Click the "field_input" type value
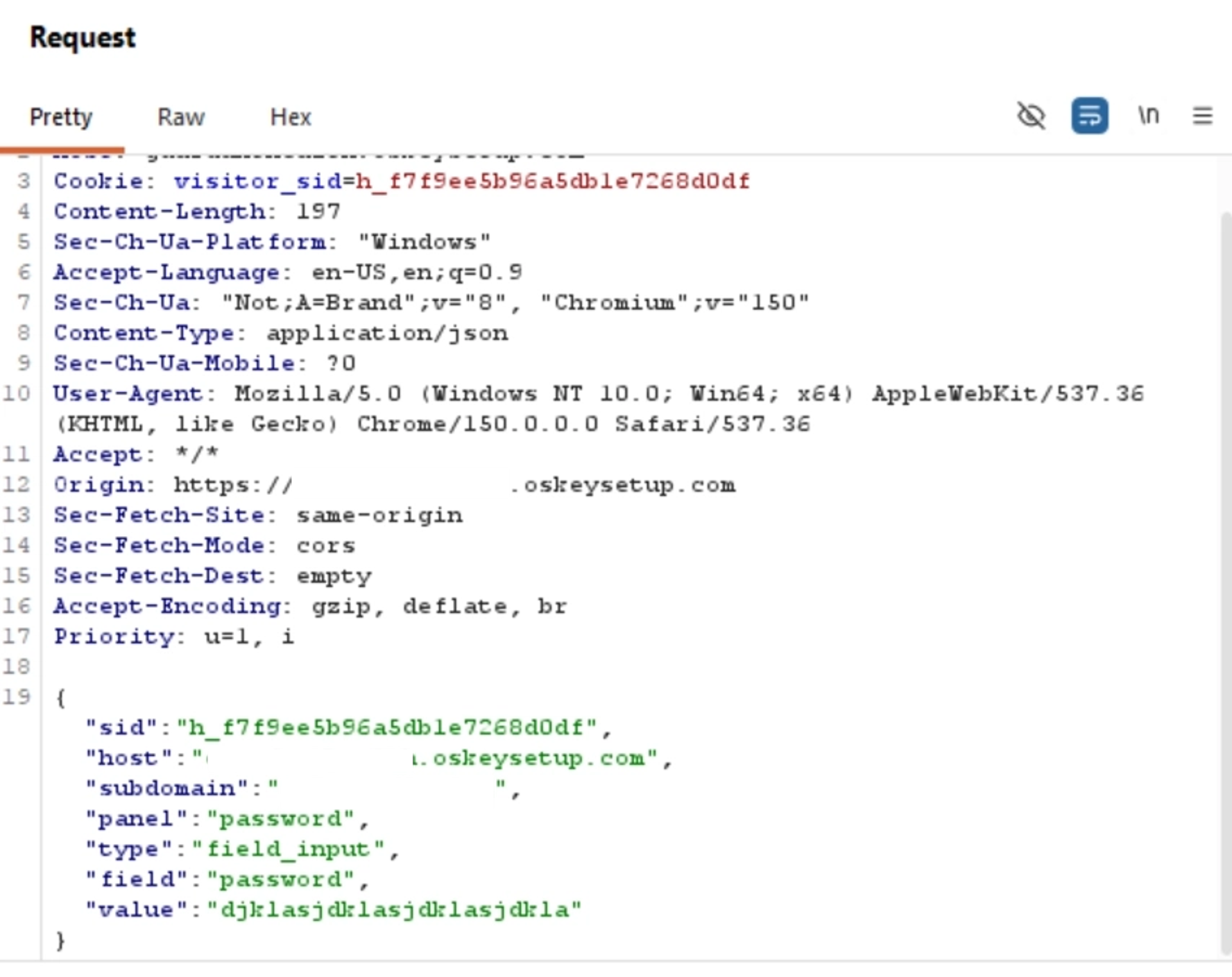 287,849
